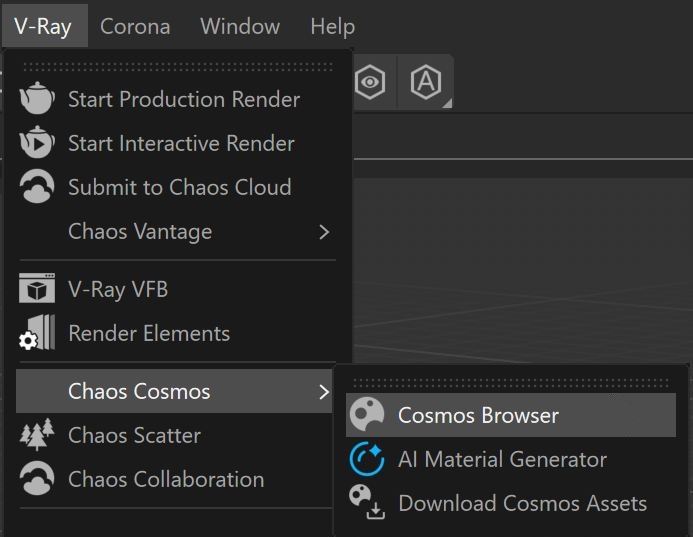
Task: Select the Chaos Collaboration entry
Action: (x=175, y=479)
